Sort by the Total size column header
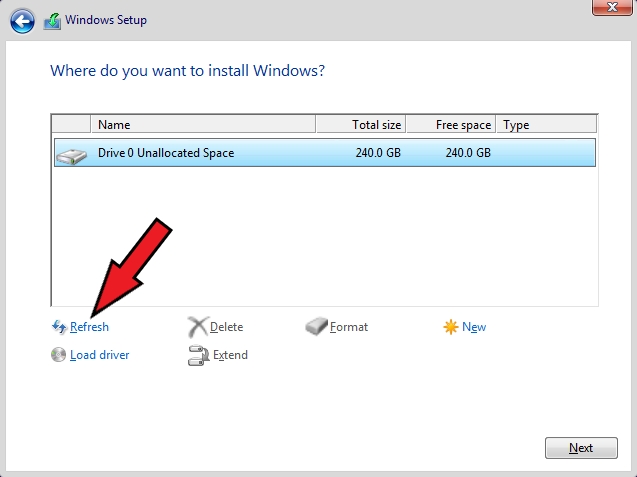 (360, 125)
